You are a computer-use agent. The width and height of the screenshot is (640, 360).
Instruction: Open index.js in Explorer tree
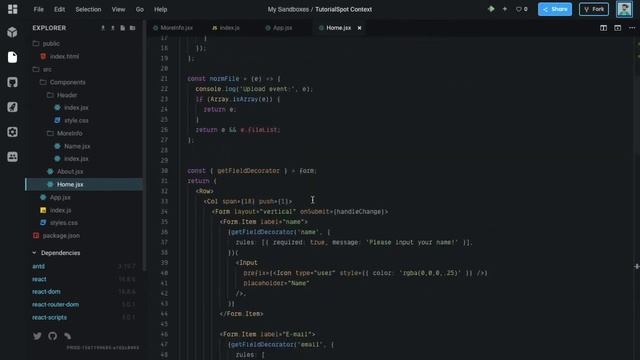pyautogui.click(x=60, y=210)
